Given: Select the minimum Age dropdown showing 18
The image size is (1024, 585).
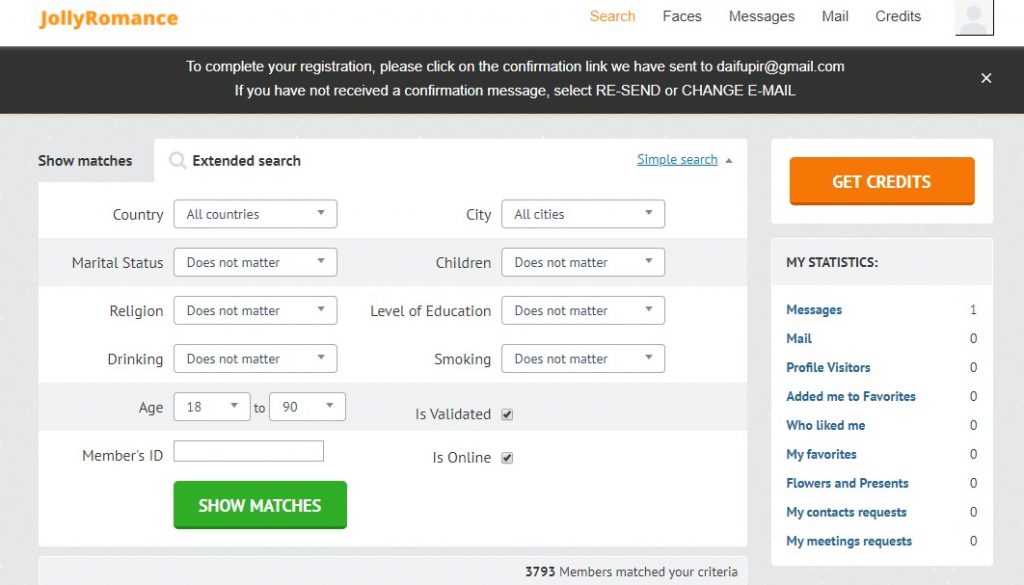Looking at the screenshot, I should (212, 407).
